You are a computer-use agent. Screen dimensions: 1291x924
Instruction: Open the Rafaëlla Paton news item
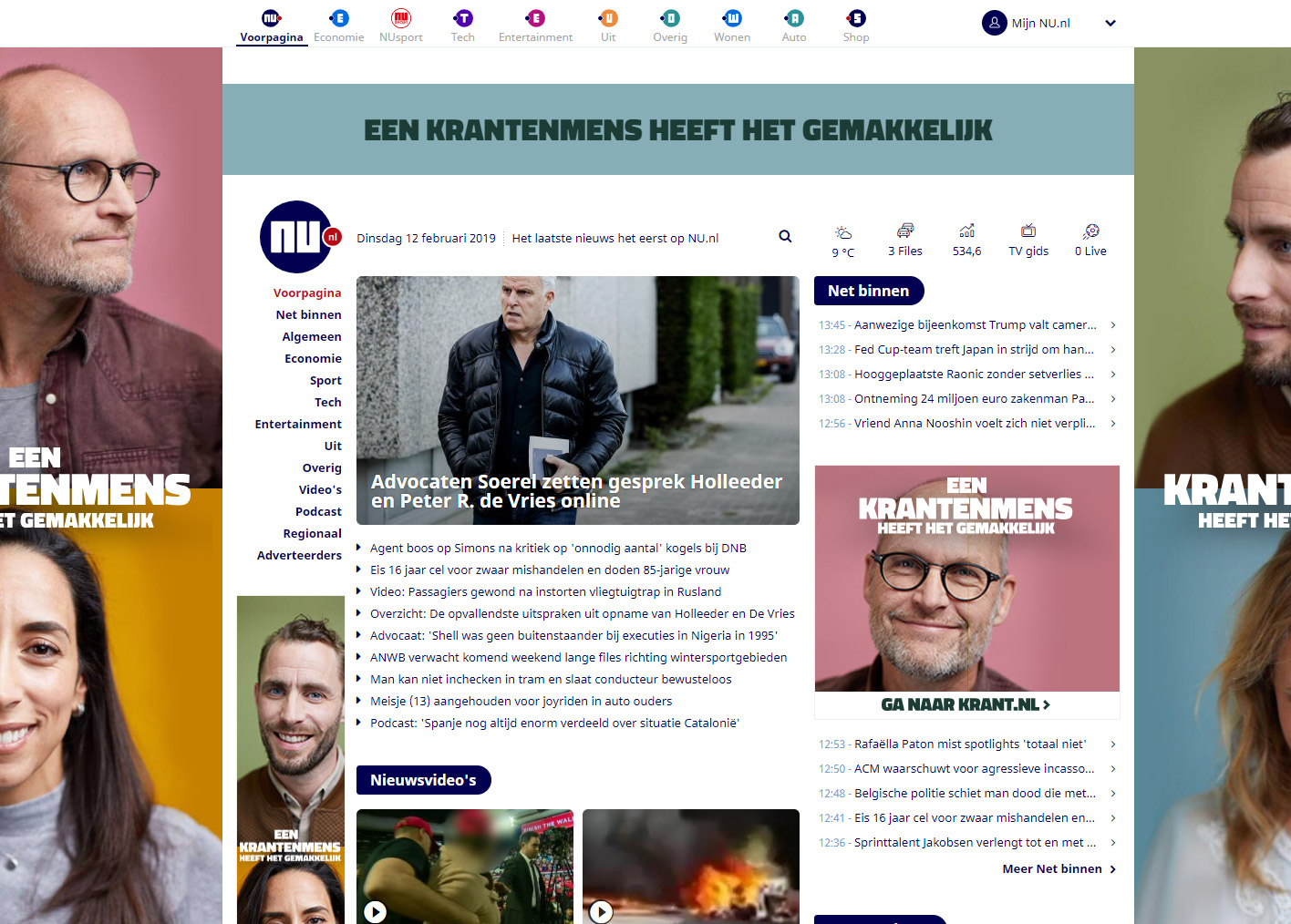pos(969,744)
